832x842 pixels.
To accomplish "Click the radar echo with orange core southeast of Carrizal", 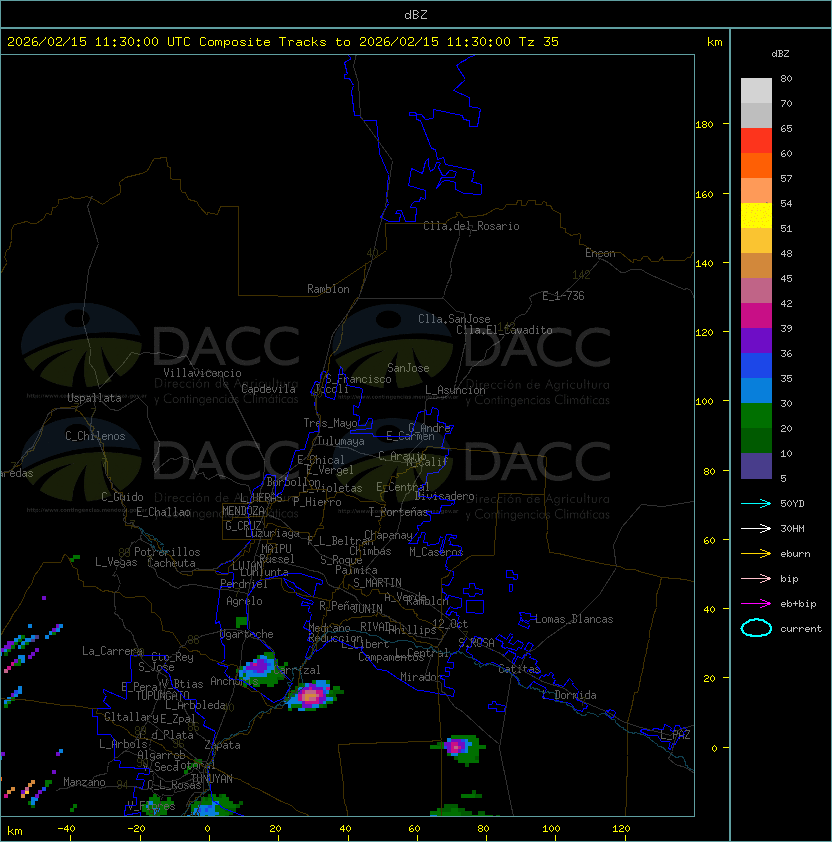I will coord(312,695).
